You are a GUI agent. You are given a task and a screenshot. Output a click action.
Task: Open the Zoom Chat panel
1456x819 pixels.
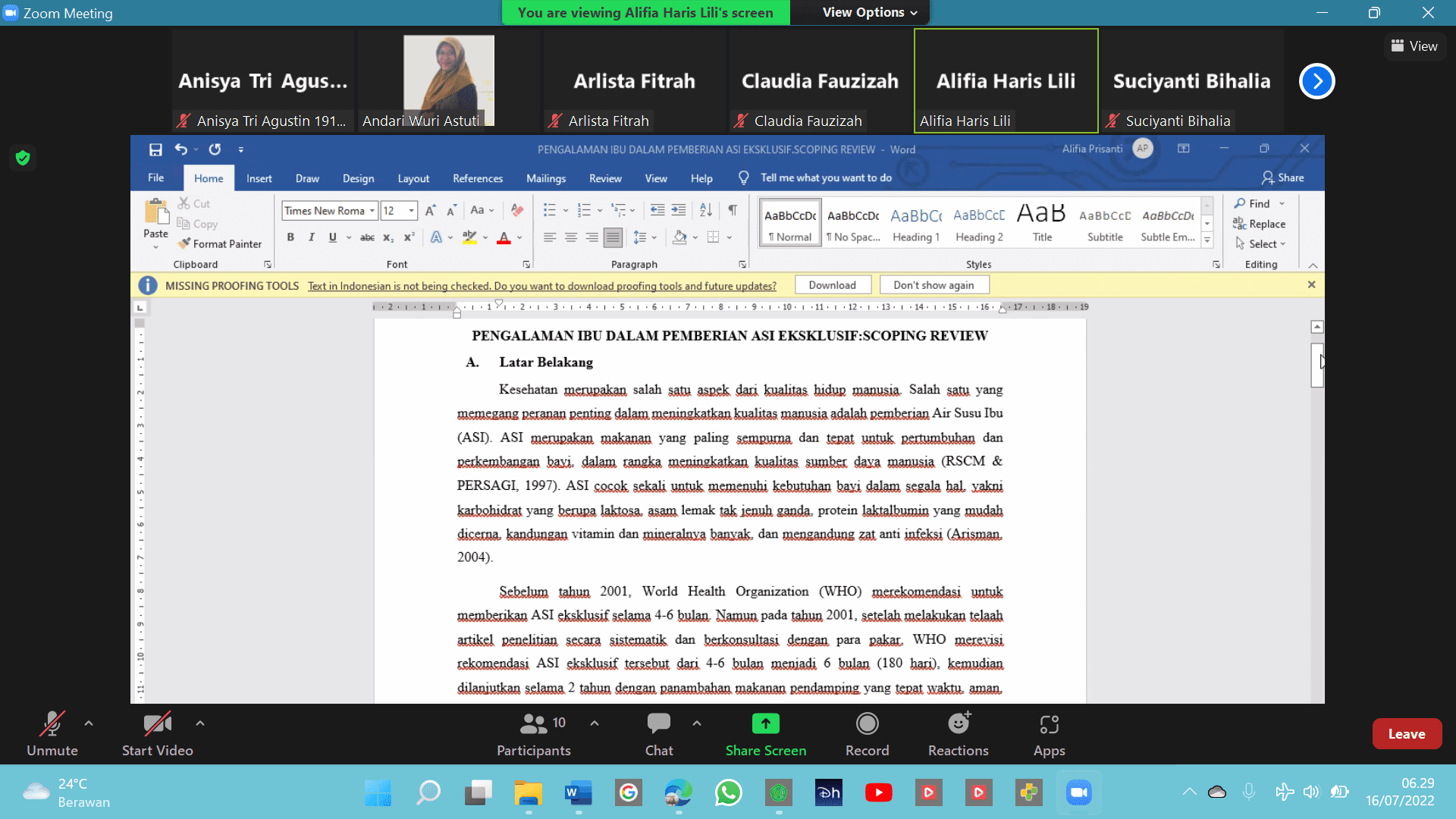[659, 734]
